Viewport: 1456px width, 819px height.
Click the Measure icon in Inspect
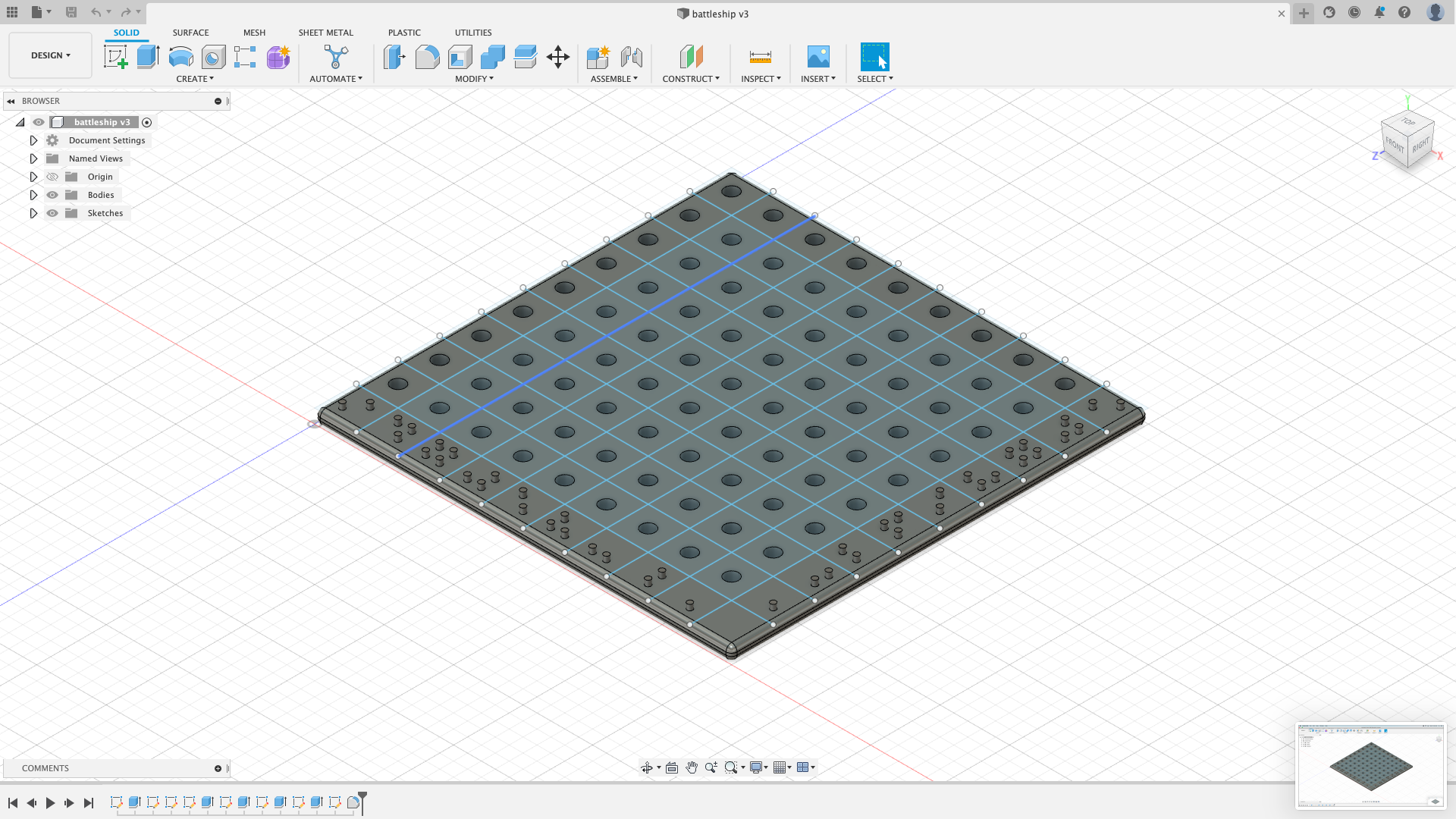(x=760, y=57)
